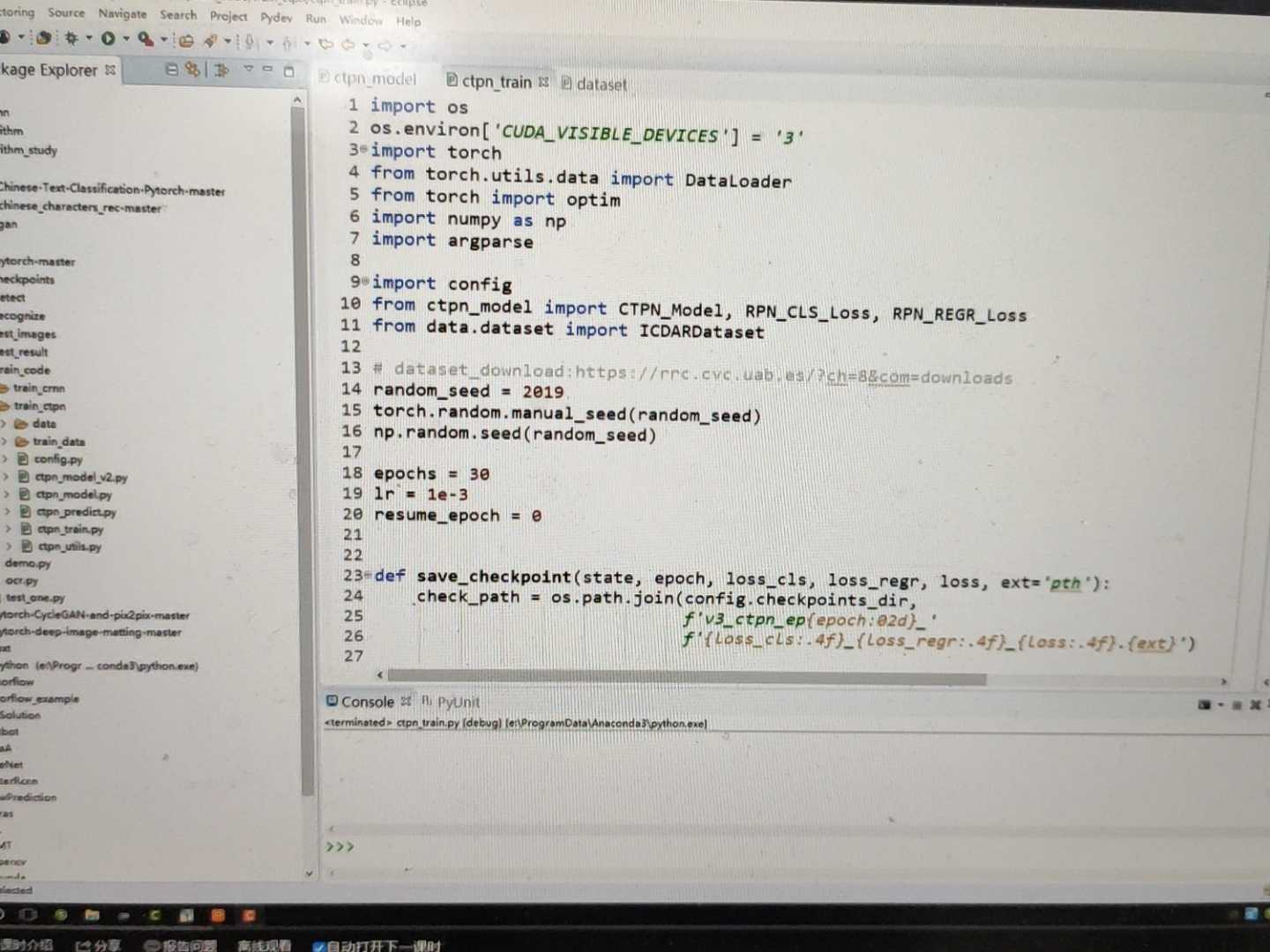Open the Pydev menu
Viewport: 1270px width, 952px height.
click(276, 17)
